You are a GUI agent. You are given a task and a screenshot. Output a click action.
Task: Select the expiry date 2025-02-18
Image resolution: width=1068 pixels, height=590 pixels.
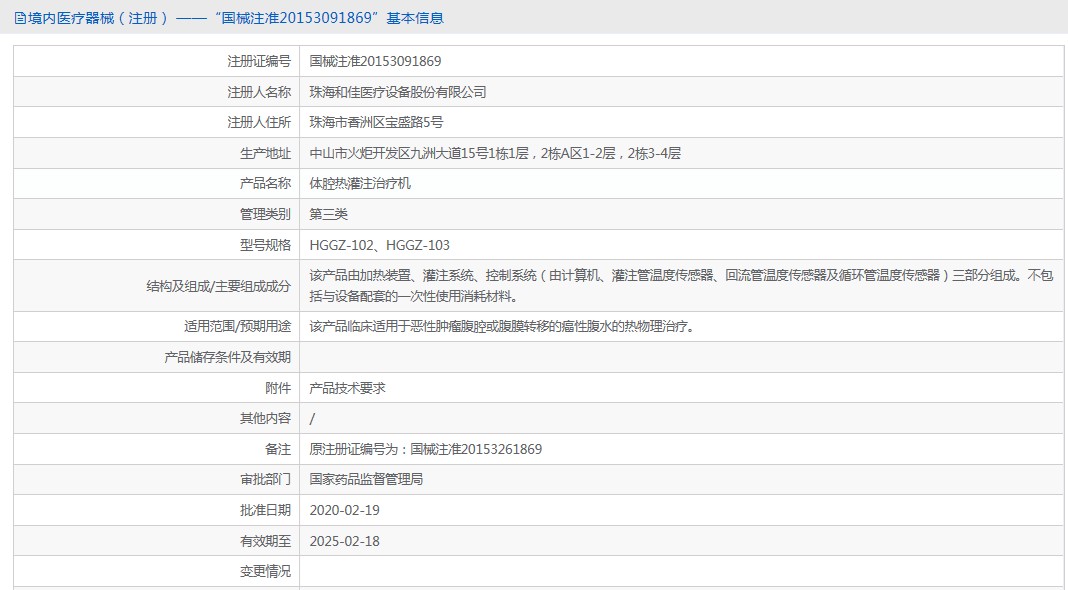pyautogui.click(x=345, y=541)
